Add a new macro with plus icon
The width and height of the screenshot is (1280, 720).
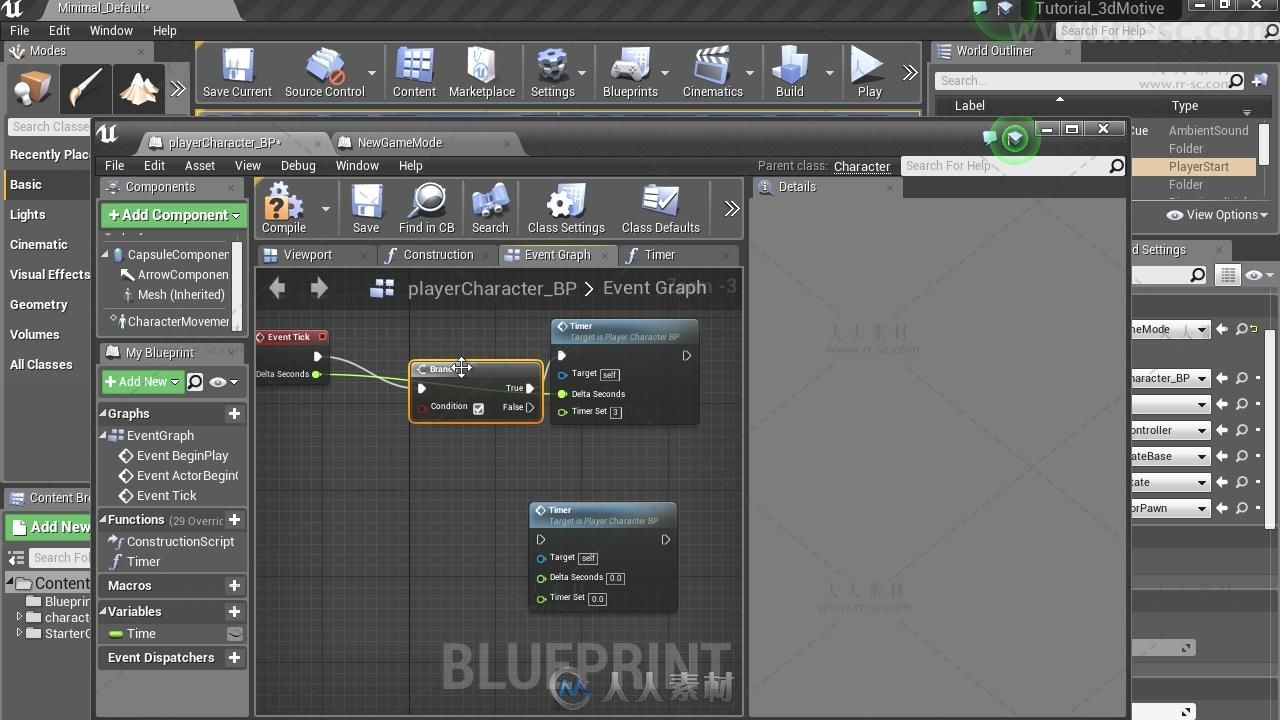pyautogui.click(x=234, y=585)
